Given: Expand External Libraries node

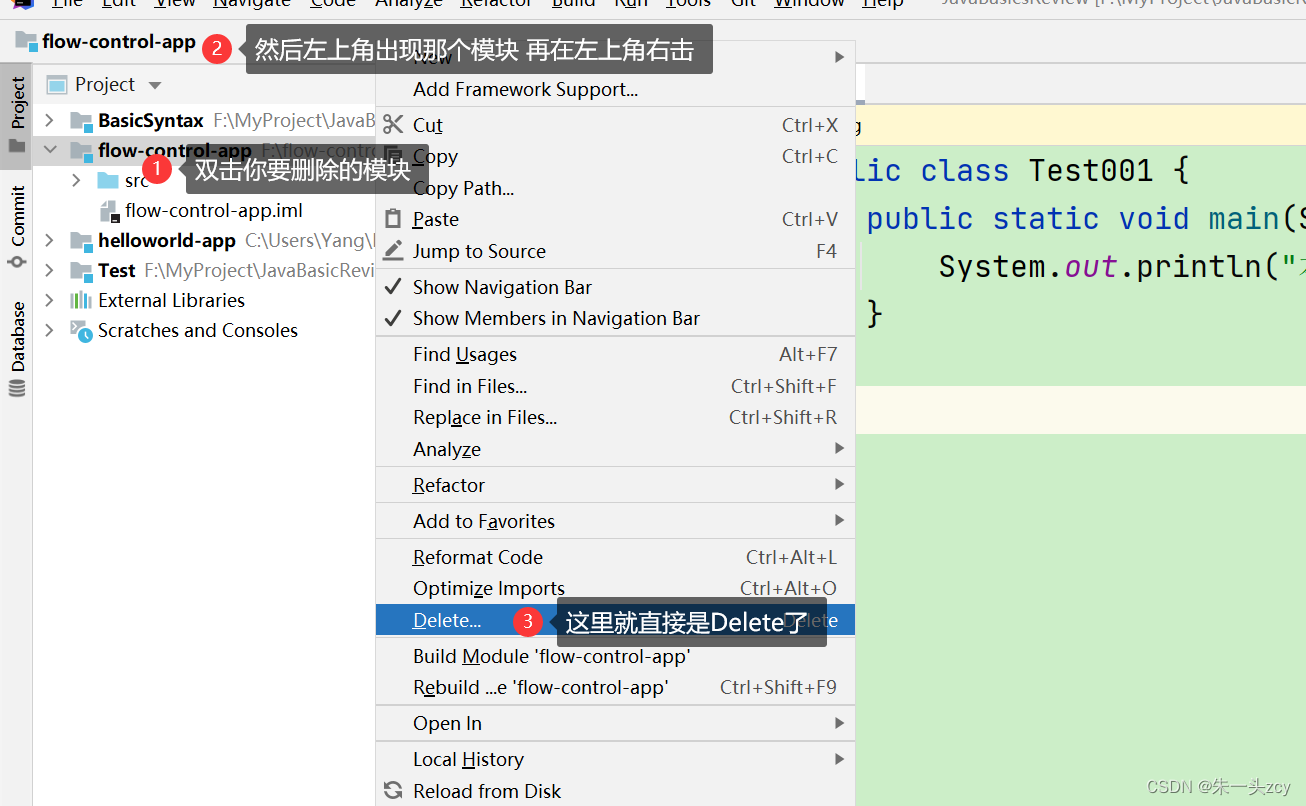Looking at the screenshot, I should [49, 300].
